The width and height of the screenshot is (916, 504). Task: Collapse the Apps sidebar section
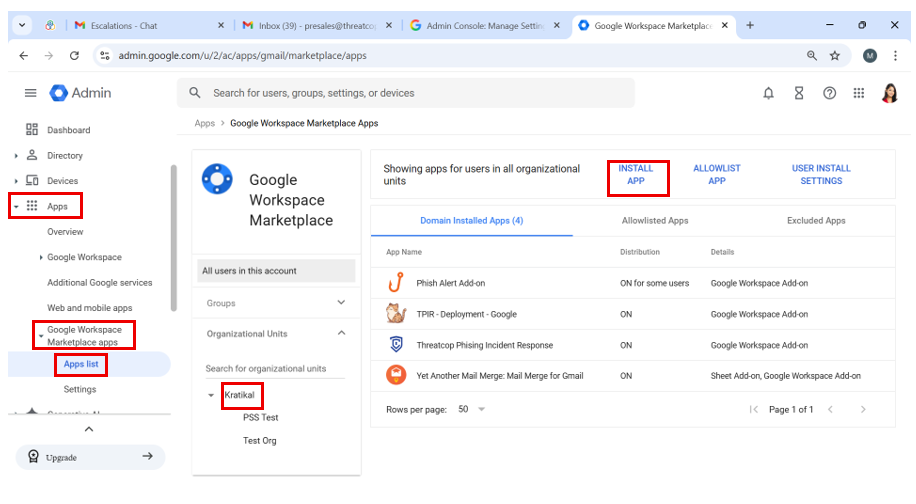[x=16, y=207]
